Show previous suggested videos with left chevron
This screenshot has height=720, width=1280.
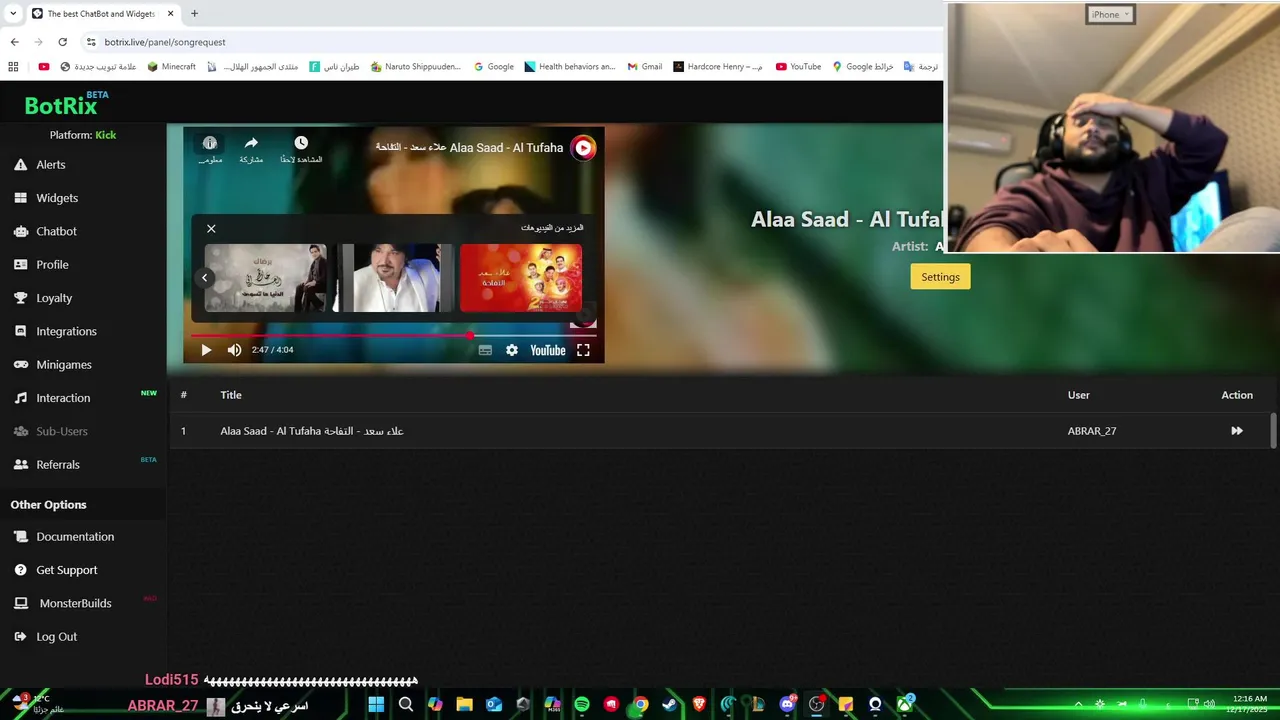click(205, 278)
